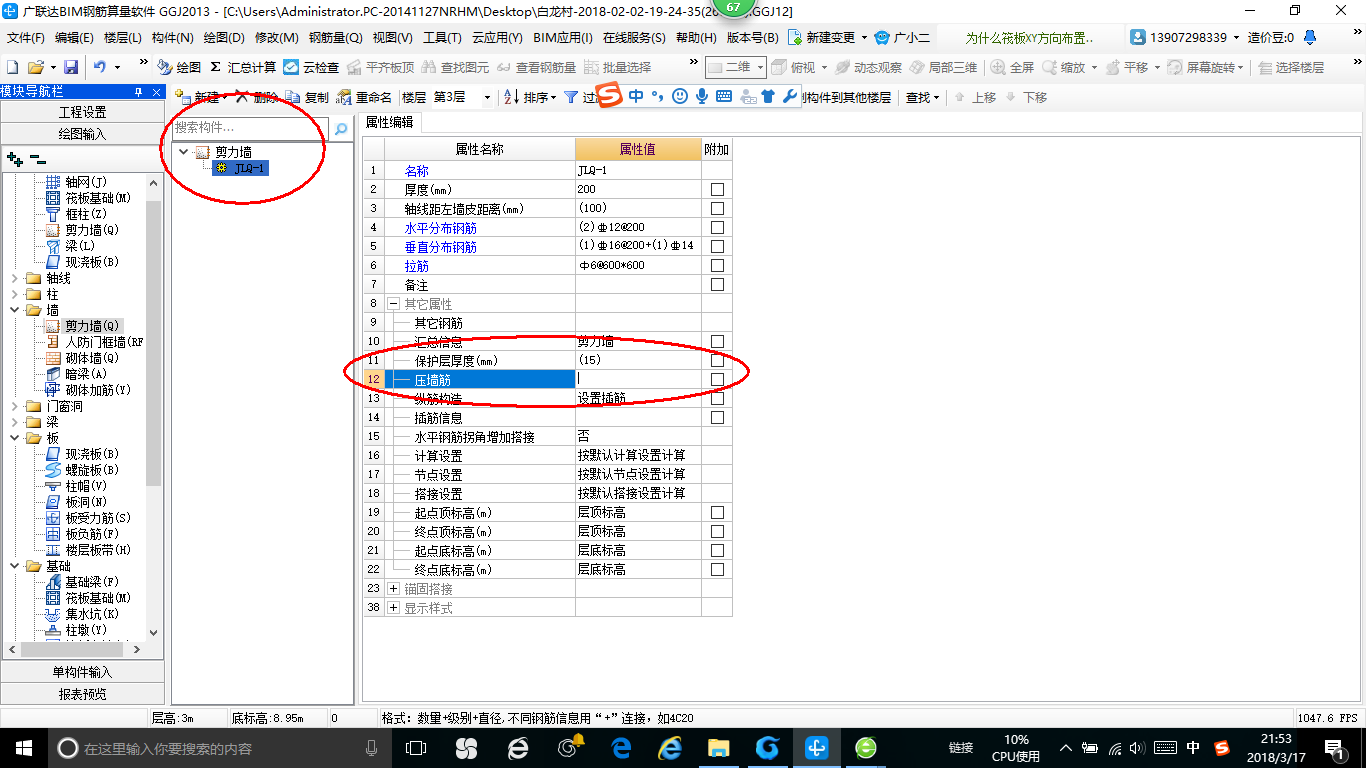Click collapse-all minus icon in navigation panel
1366x768 pixels.
click(x=37, y=159)
